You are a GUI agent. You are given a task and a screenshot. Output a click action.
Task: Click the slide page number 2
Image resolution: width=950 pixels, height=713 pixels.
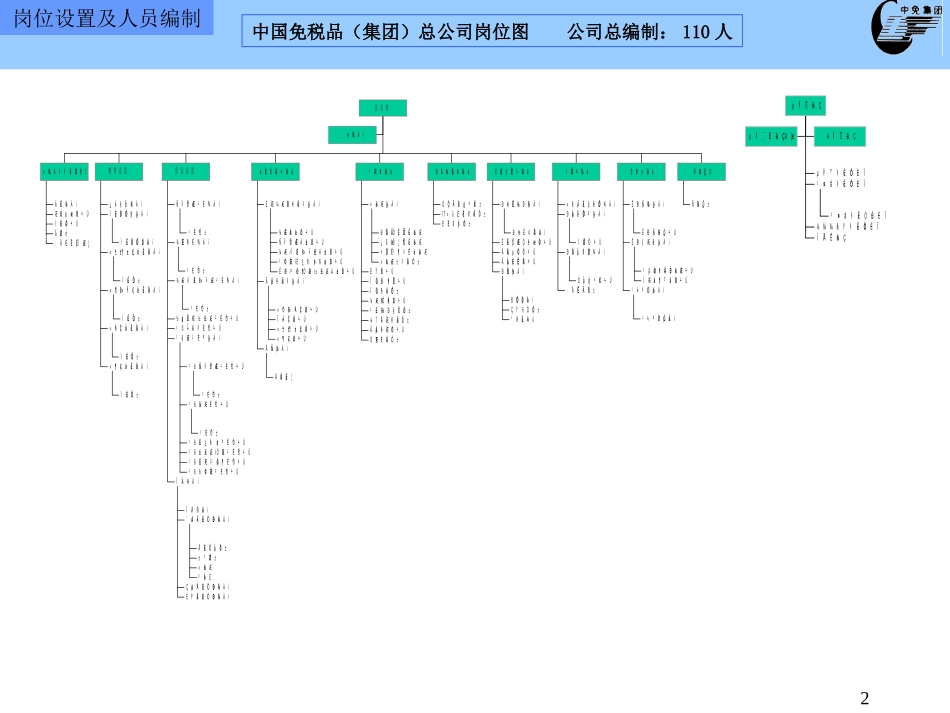tap(865, 698)
